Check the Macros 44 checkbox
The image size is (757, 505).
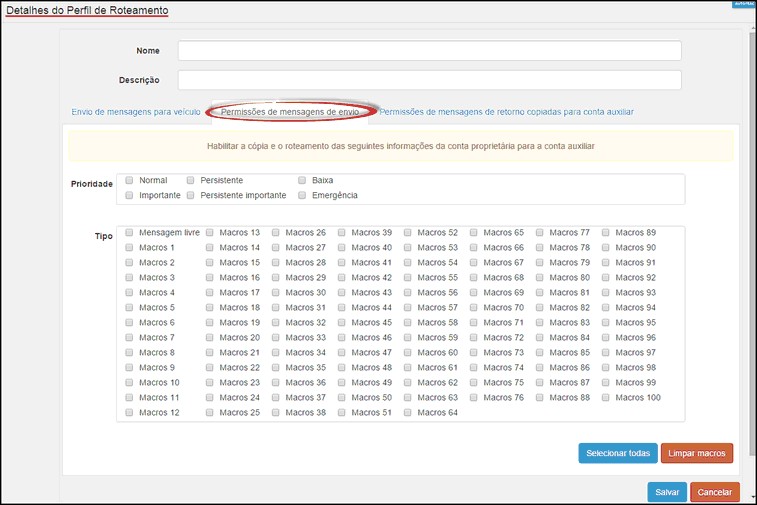pyautogui.click(x=341, y=307)
